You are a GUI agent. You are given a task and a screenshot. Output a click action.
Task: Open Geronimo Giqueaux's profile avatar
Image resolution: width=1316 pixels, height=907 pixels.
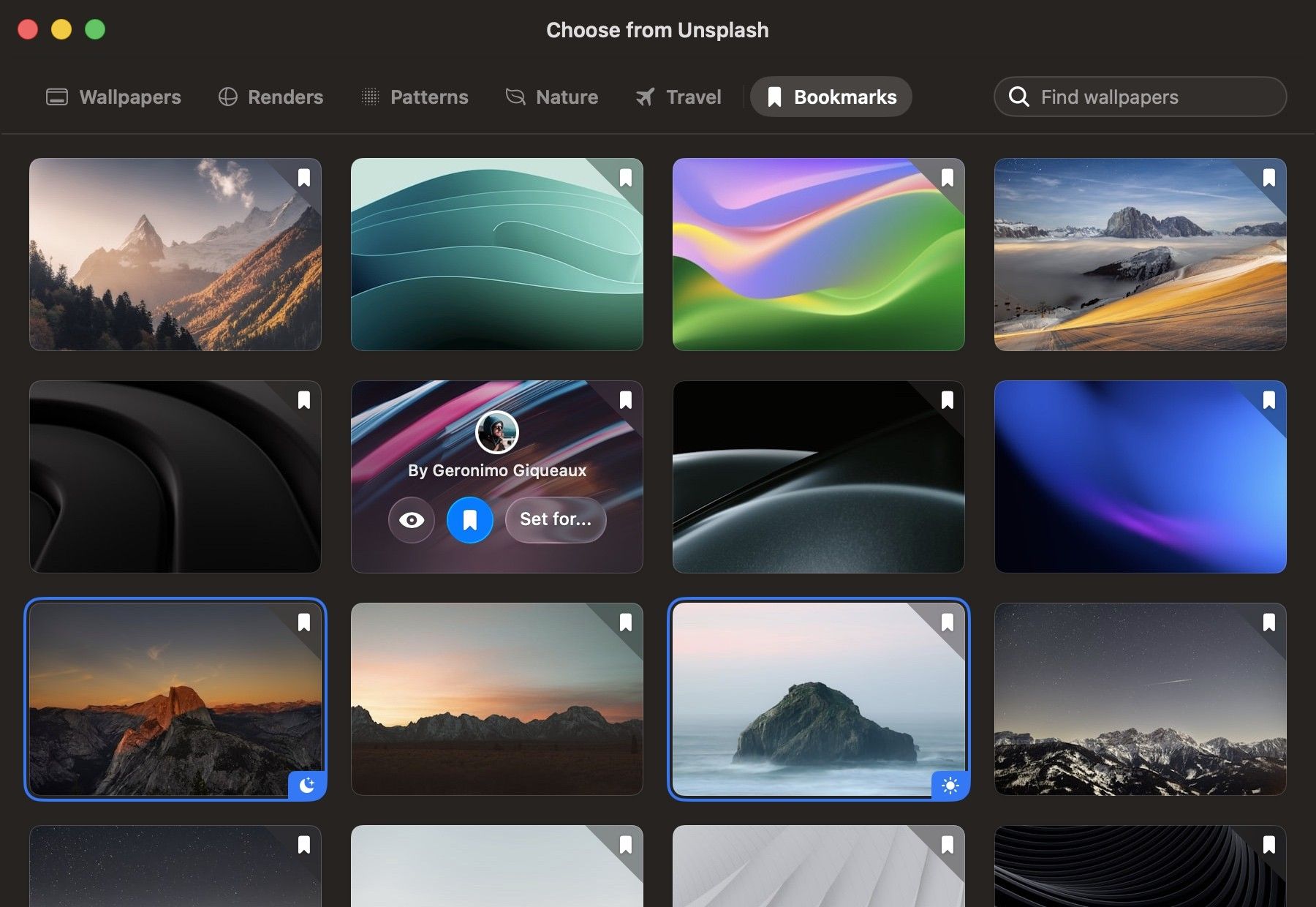497,432
